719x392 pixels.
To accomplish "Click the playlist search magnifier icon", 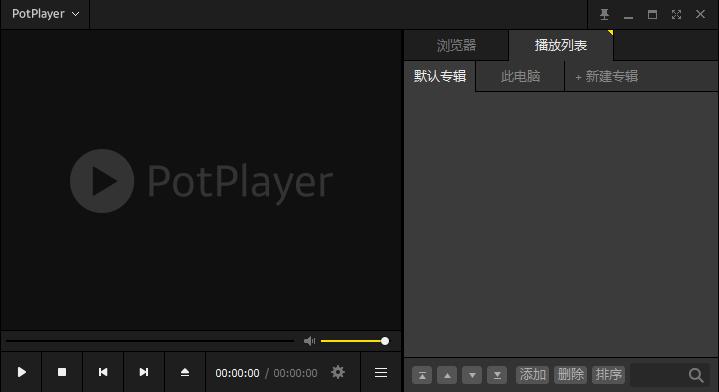I will tap(696, 375).
